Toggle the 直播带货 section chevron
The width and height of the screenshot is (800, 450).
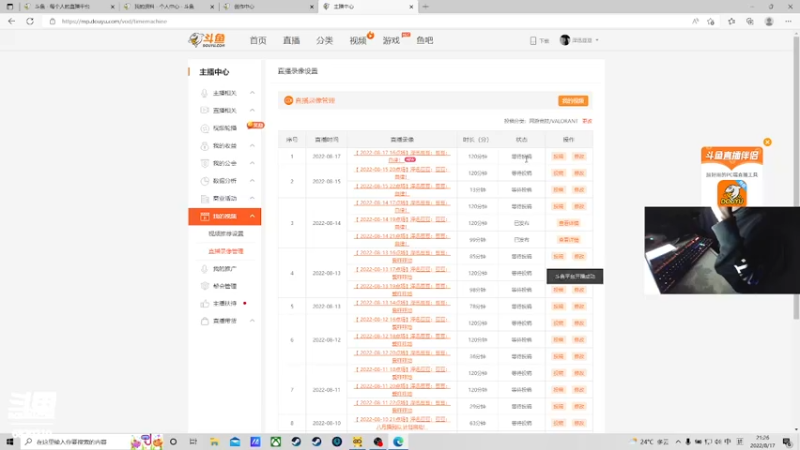click(x=252, y=321)
